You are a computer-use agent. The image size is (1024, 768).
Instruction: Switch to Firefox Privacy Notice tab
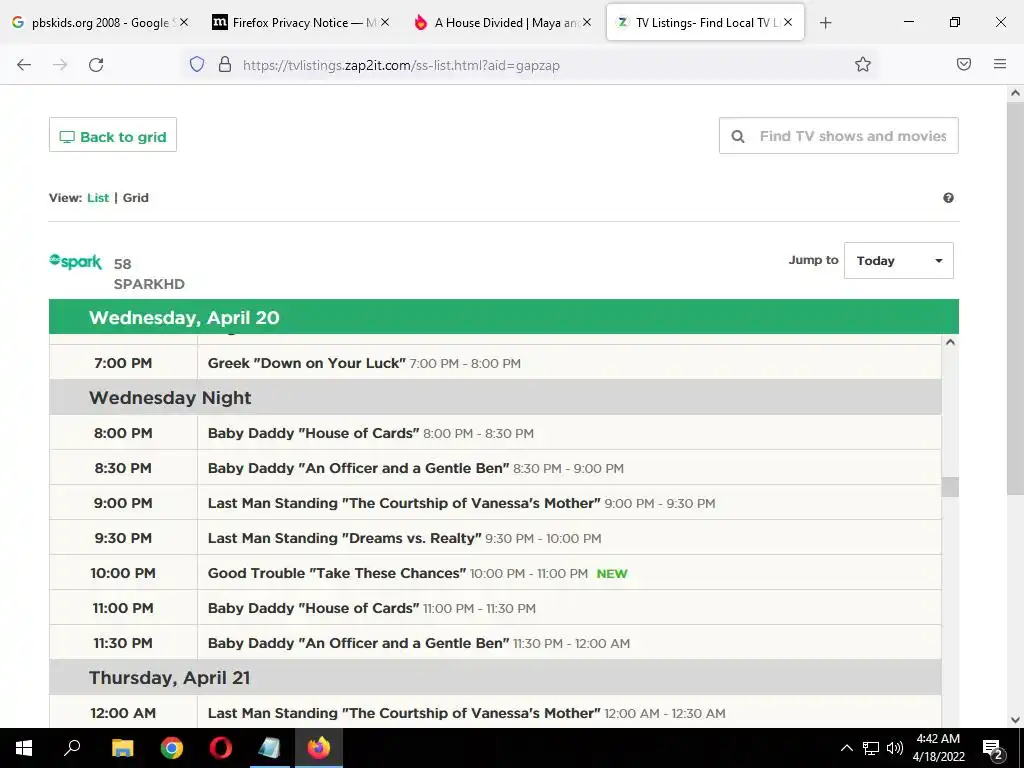click(x=302, y=22)
